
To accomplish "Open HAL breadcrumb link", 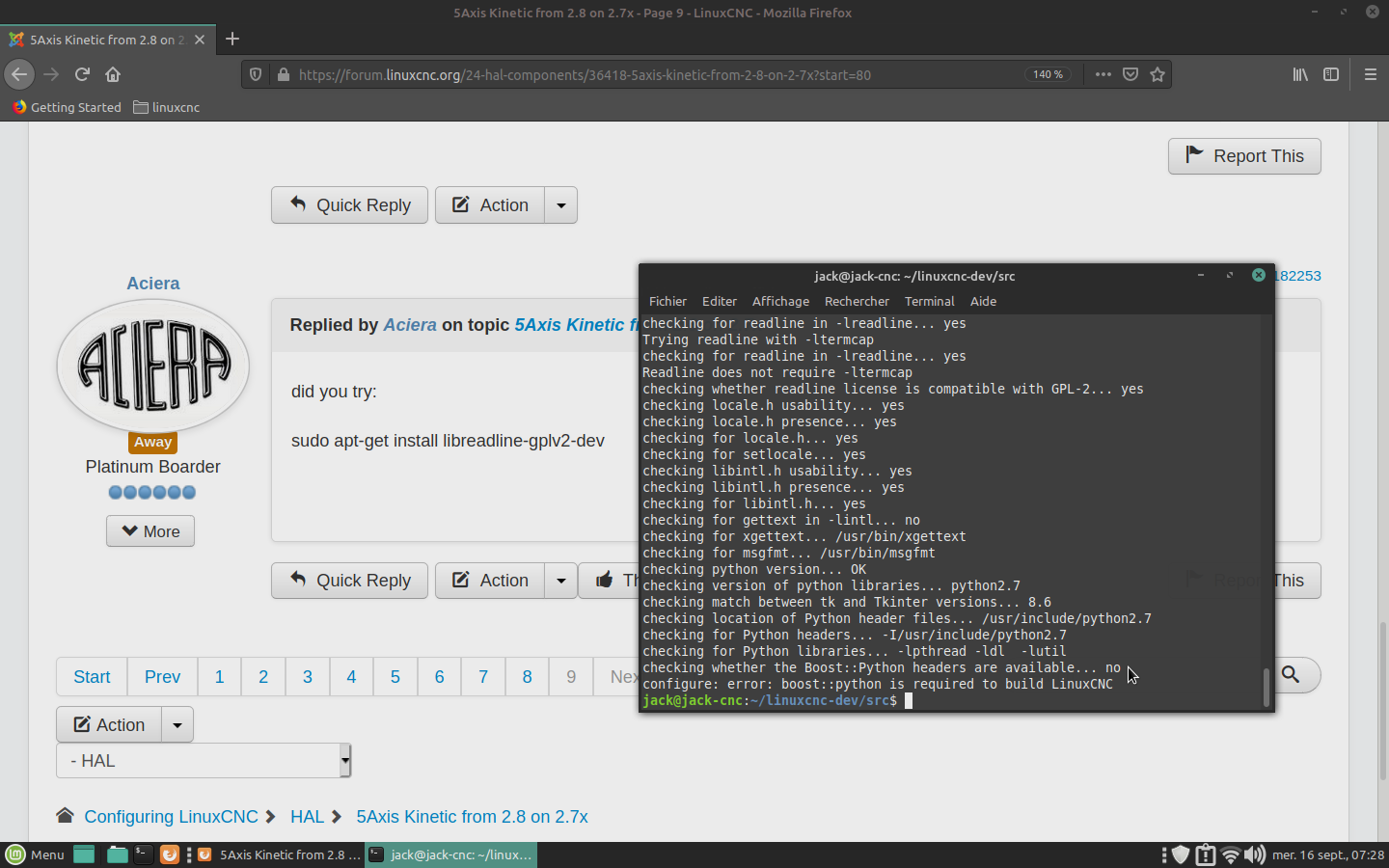I will click(307, 817).
